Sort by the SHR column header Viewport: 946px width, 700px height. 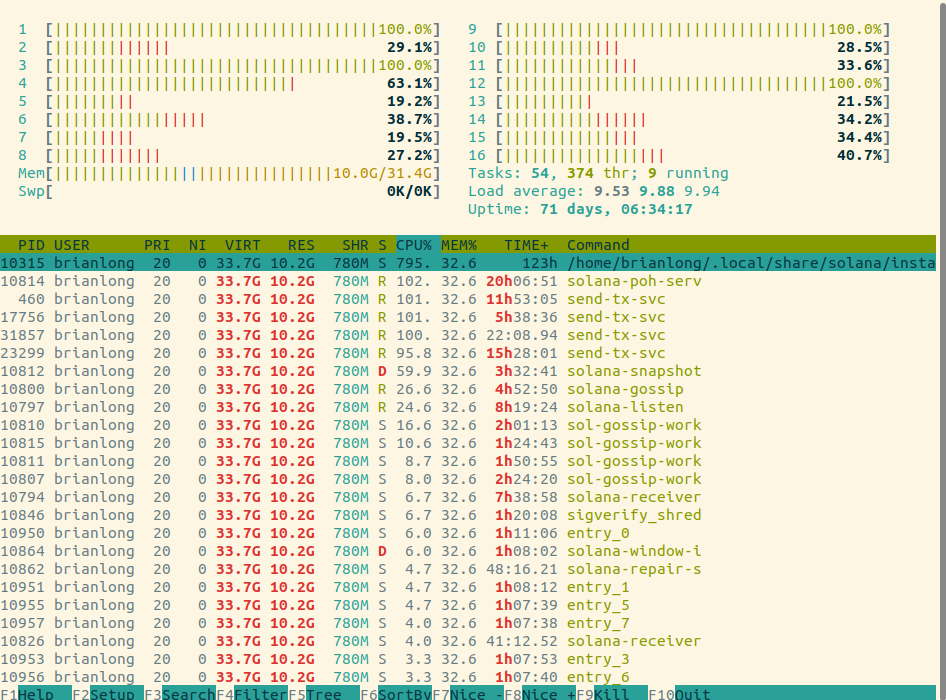coord(355,245)
